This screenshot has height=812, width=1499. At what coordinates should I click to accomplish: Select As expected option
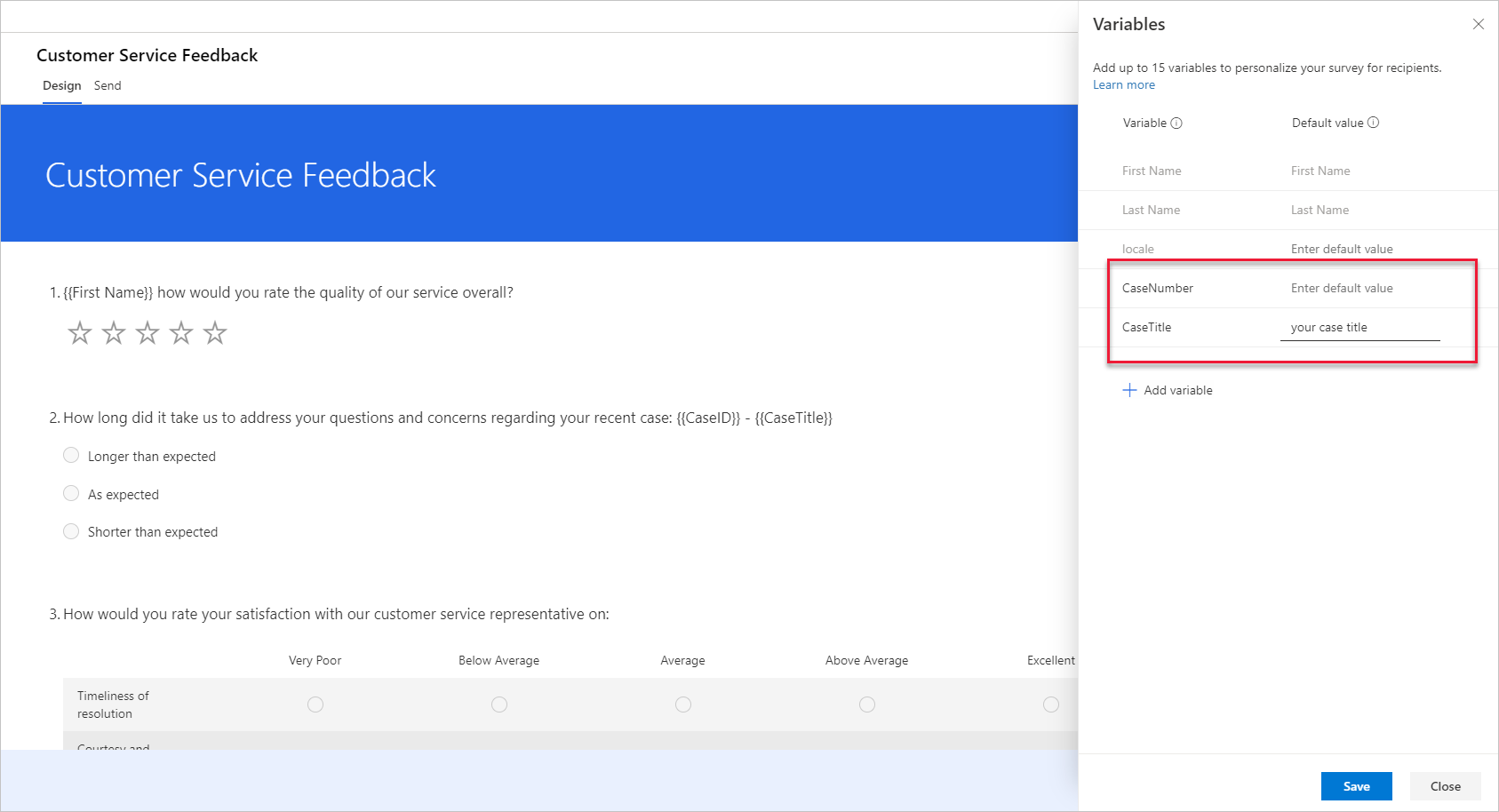point(71,493)
